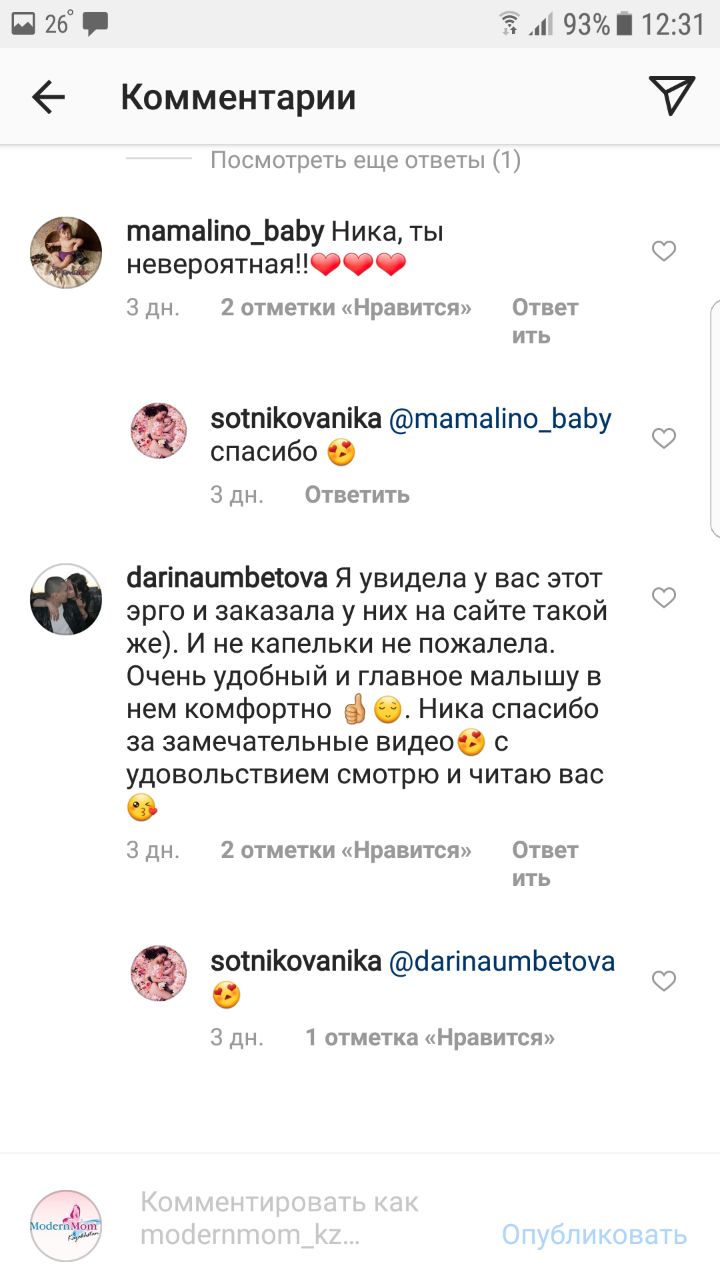The height and width of the screenshot is (1280, 720).
Task: Open the @darinaumbetova mention link
Action: click(x=501, y=961)
